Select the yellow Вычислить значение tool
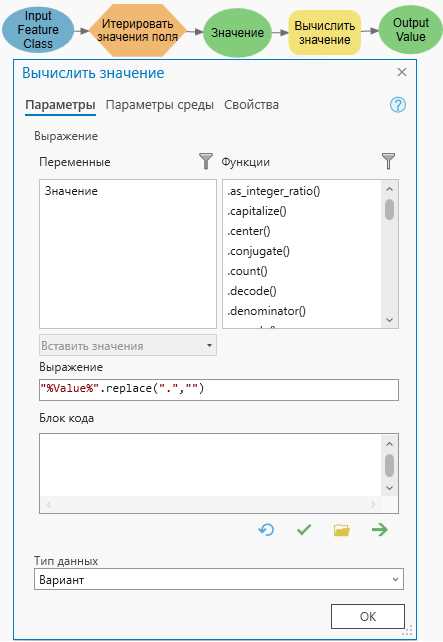Image resolution: width=443 pixels, height=642 pixels. point(325,33)
